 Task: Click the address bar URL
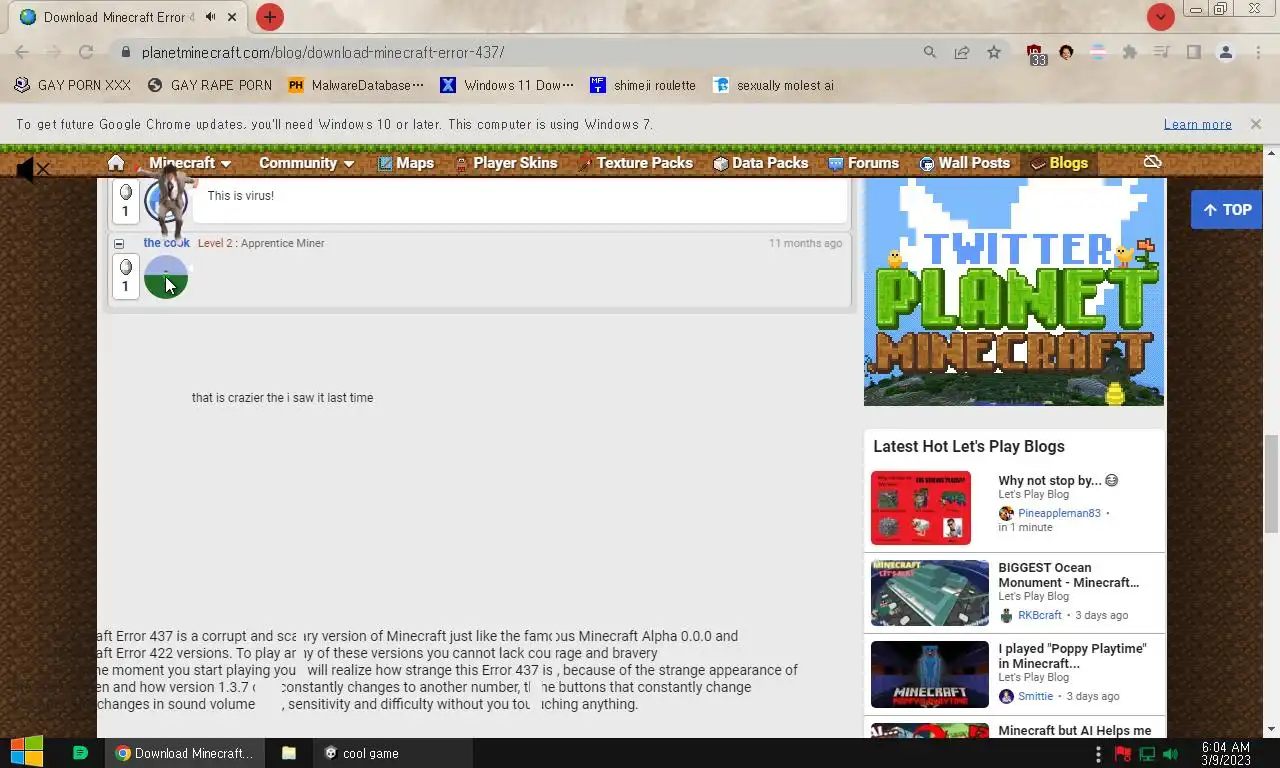coord(323,52)
